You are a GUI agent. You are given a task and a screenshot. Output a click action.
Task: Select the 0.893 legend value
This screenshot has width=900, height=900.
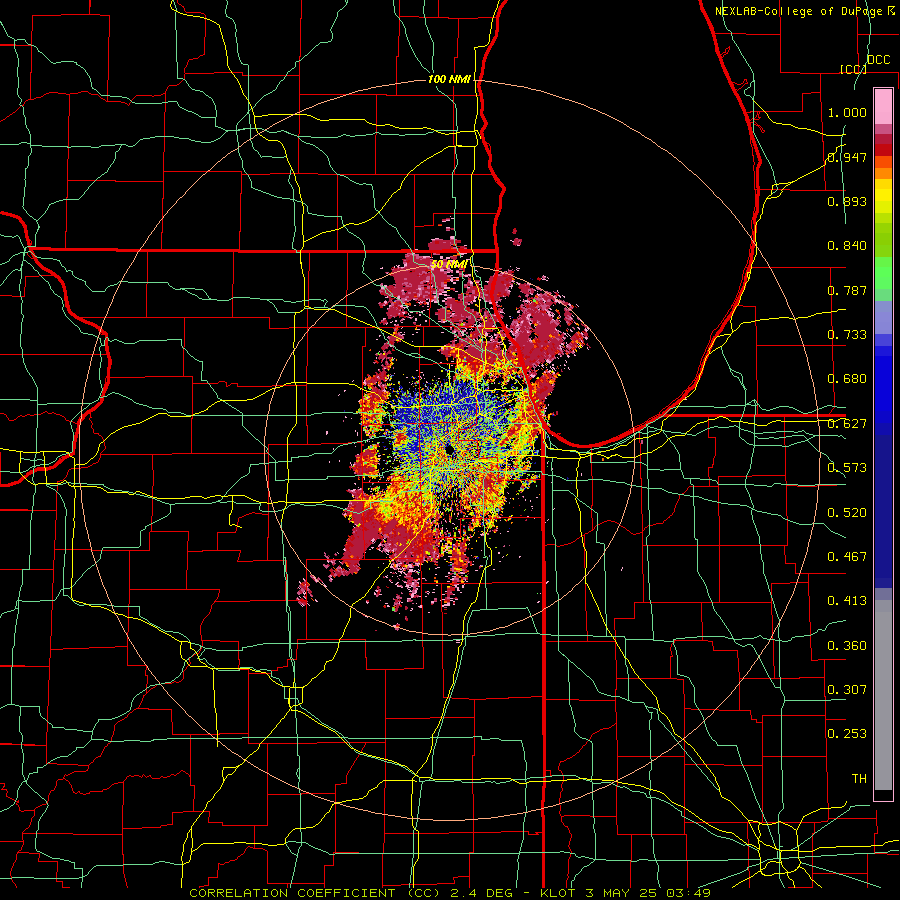[x=847, y=201]
